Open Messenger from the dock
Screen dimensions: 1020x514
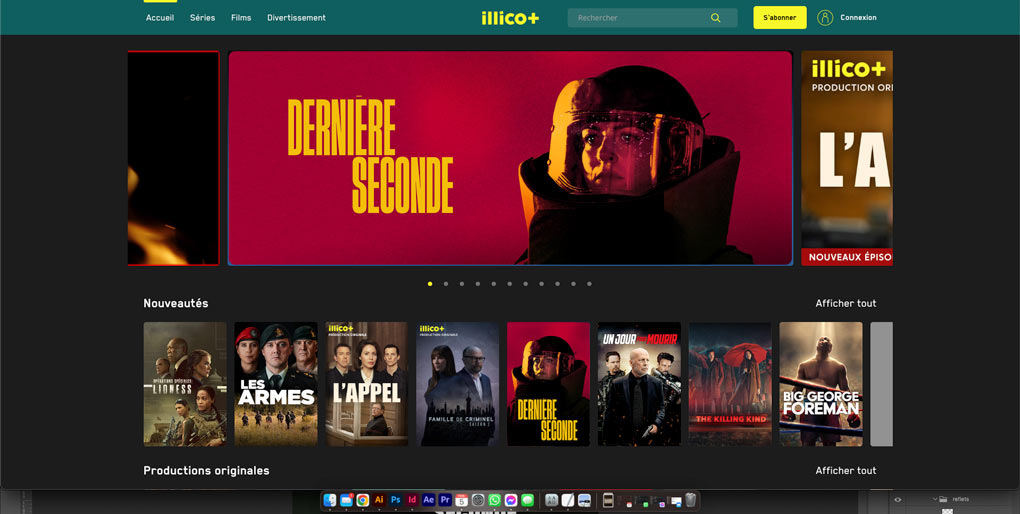click(511, 500)
